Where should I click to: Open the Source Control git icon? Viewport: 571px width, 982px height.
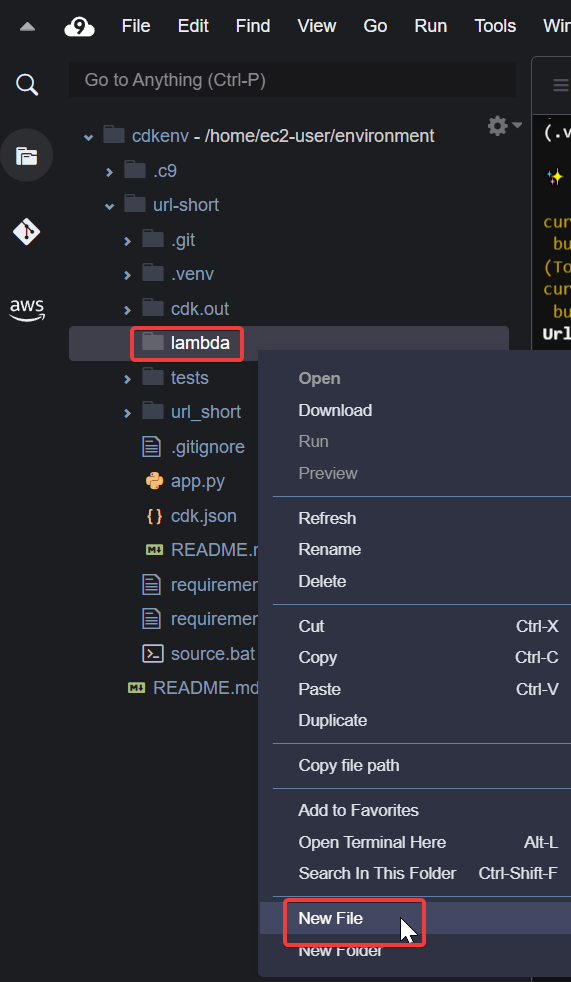tap(26, 232)
